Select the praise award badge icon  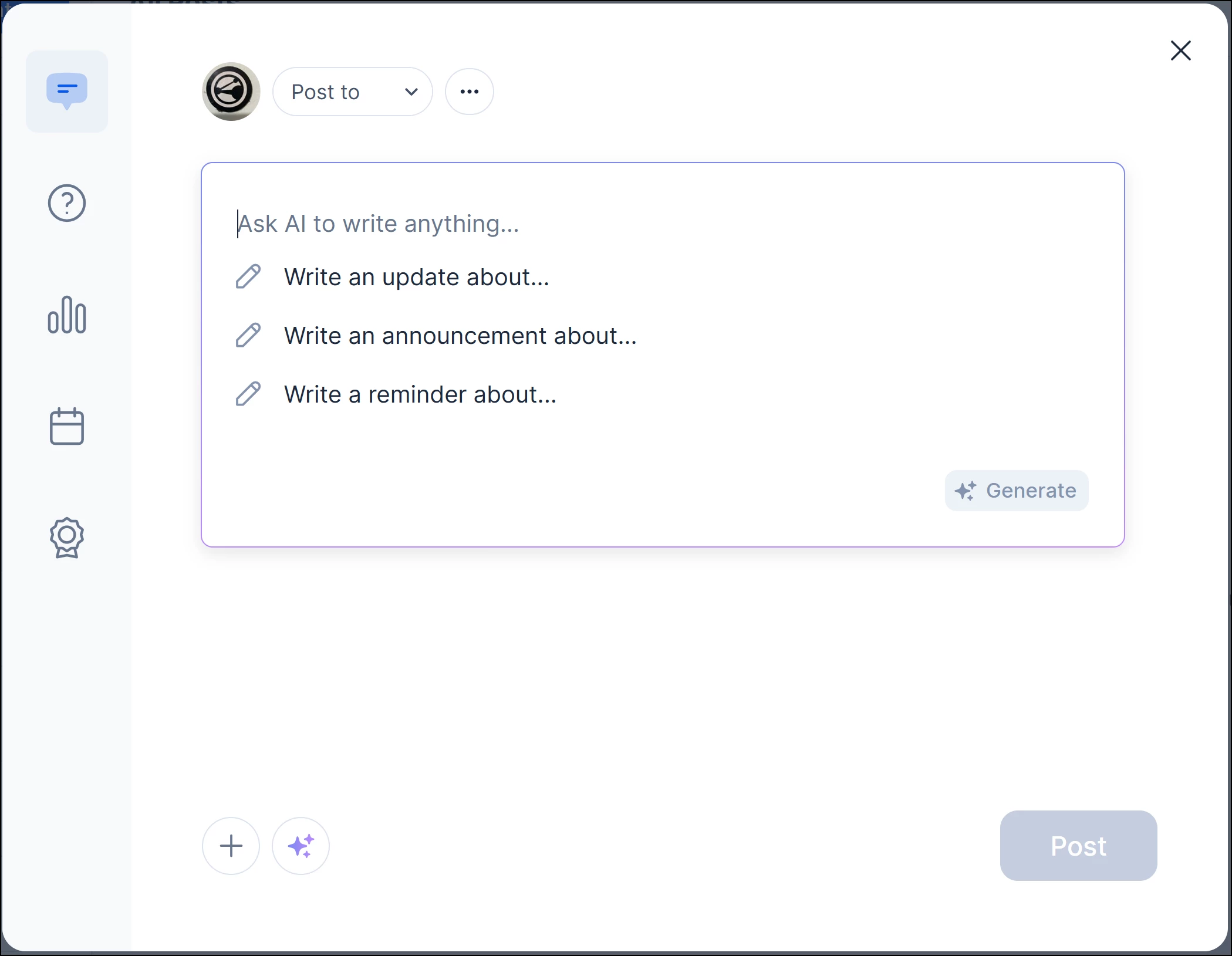[67, 537]
